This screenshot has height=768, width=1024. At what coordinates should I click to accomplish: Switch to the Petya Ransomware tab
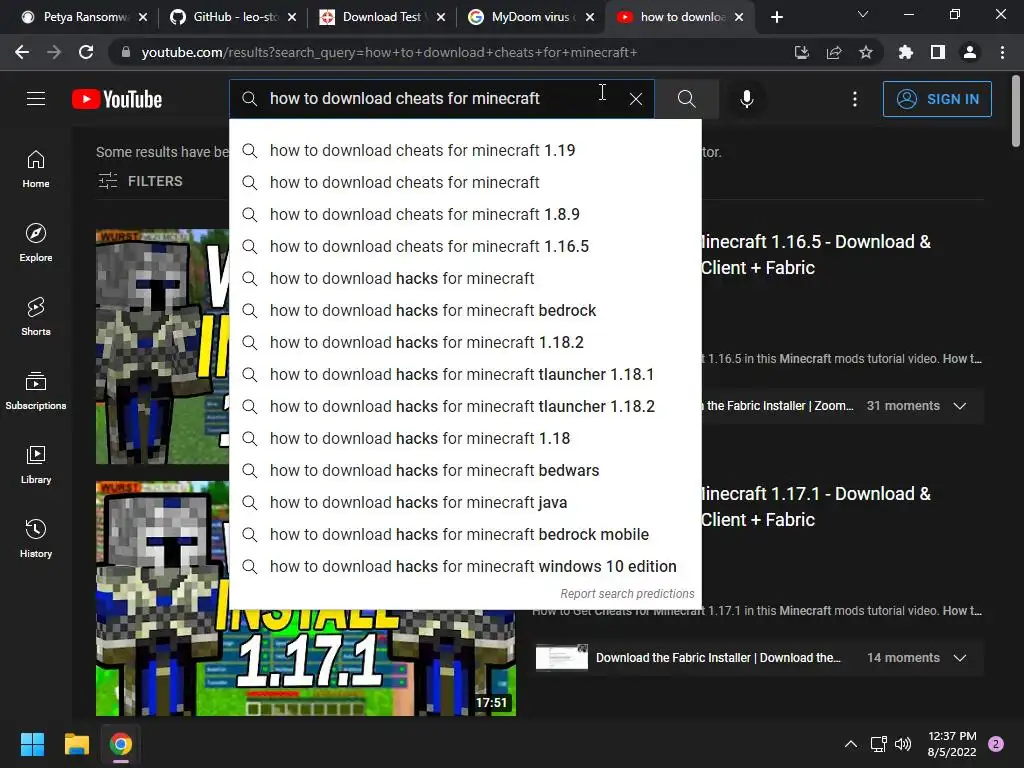click(82, 17)
